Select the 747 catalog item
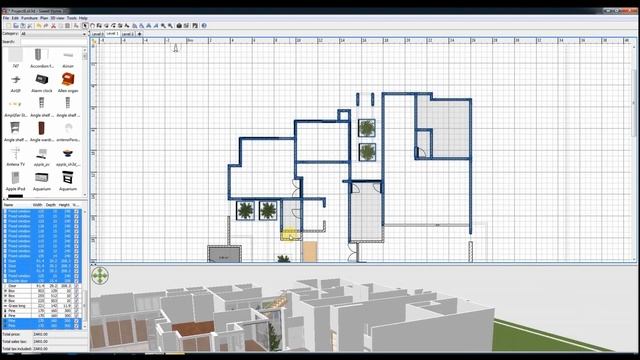 coord(16,58)
